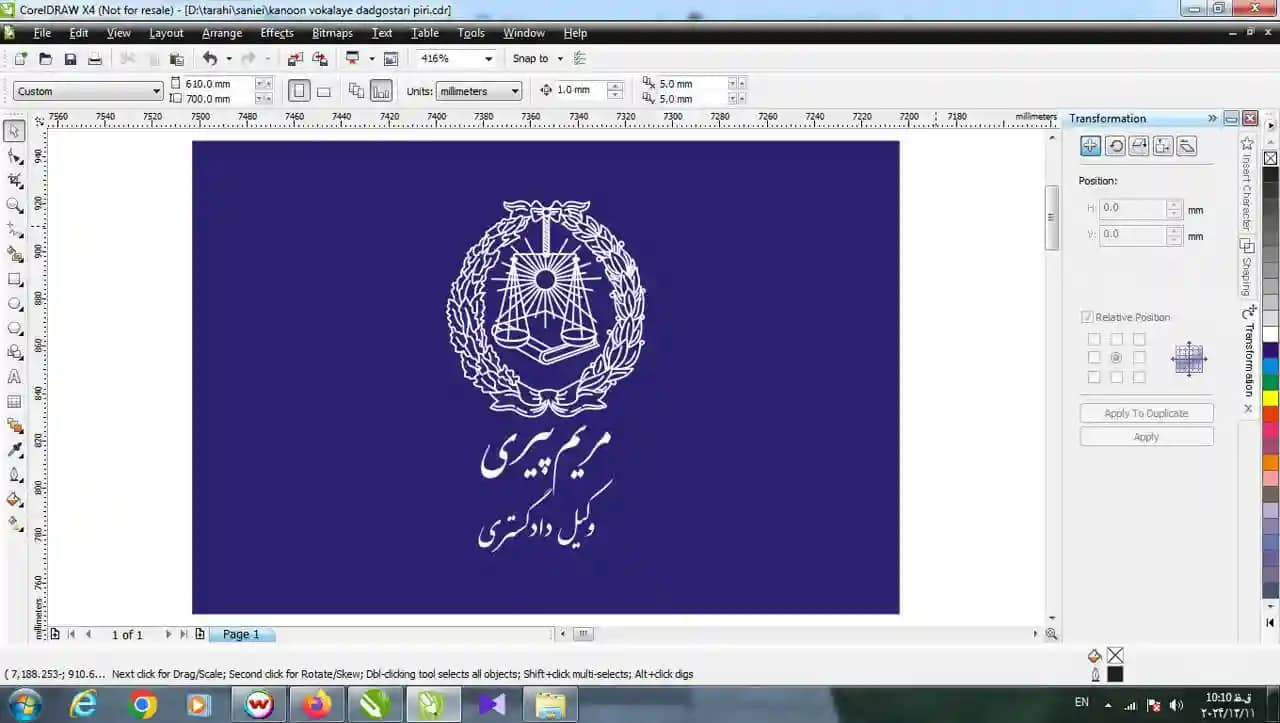The image size is (1280, 723).
Task: Click the yellow swatch in color palette
Action: pos(1270,398)
